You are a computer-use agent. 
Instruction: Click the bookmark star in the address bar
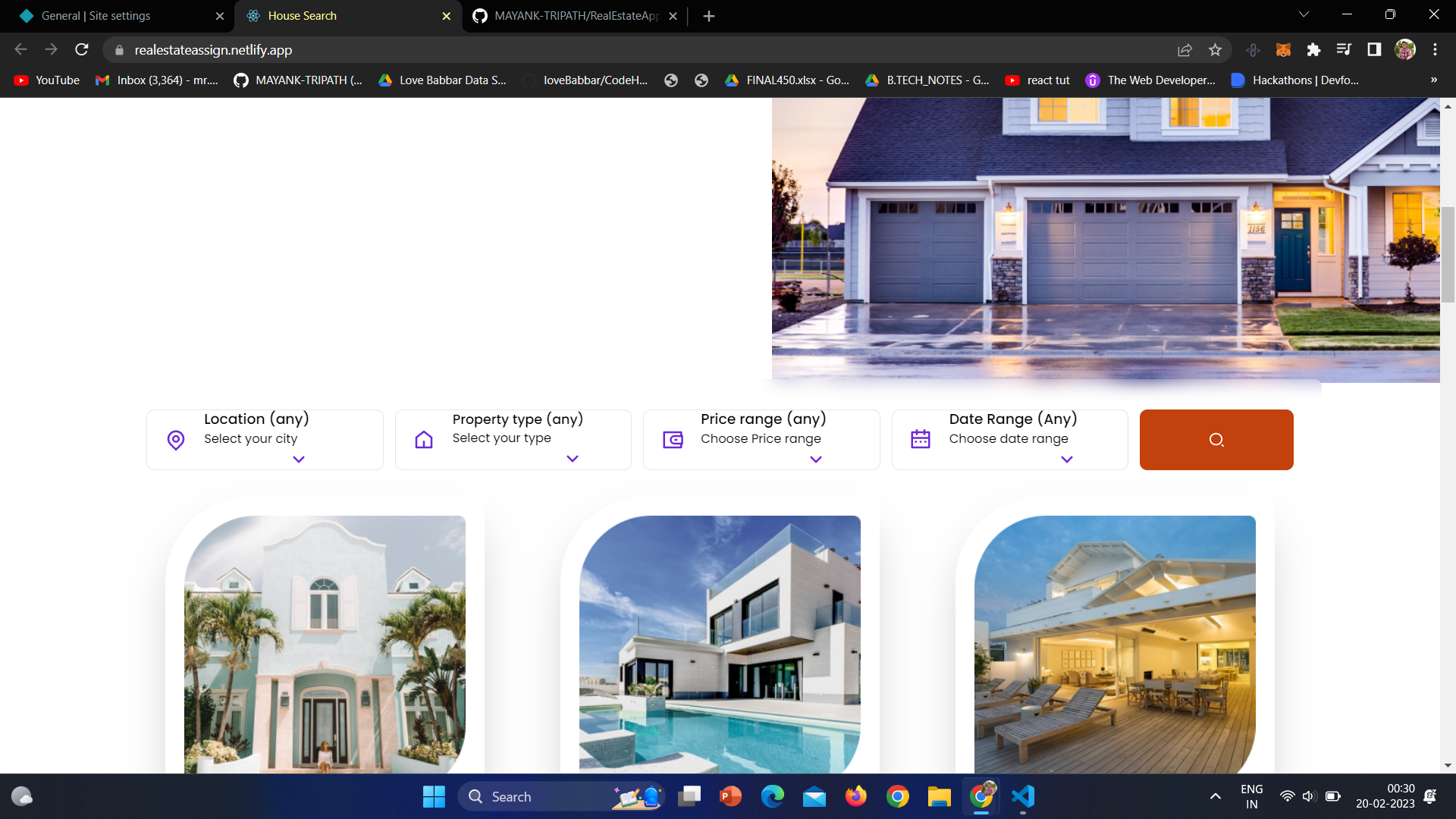1215,50
